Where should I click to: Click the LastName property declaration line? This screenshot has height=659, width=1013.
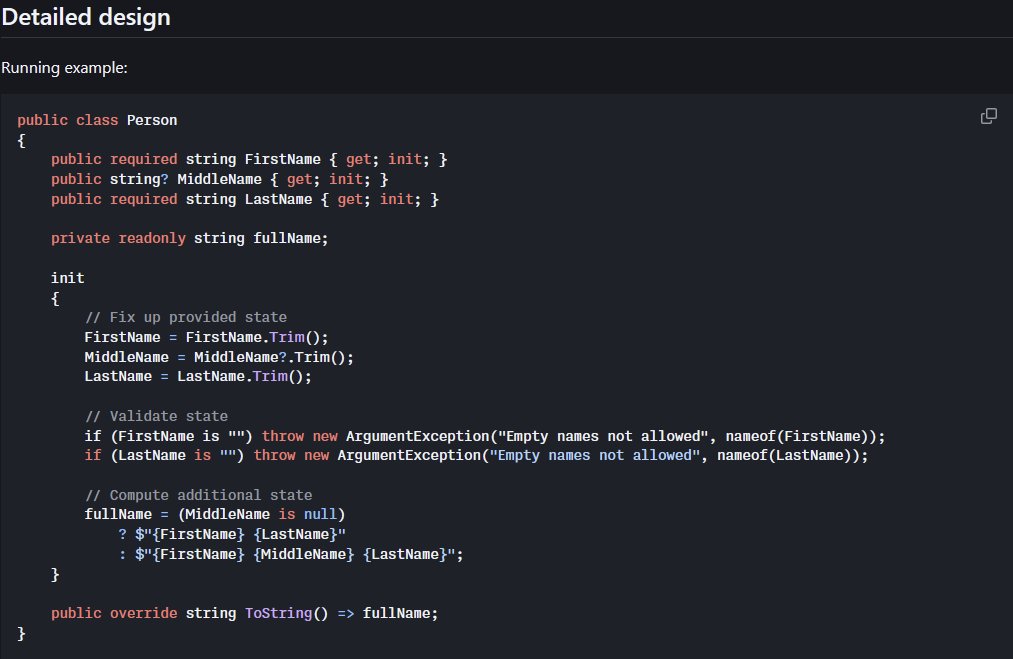pos(245,200)
